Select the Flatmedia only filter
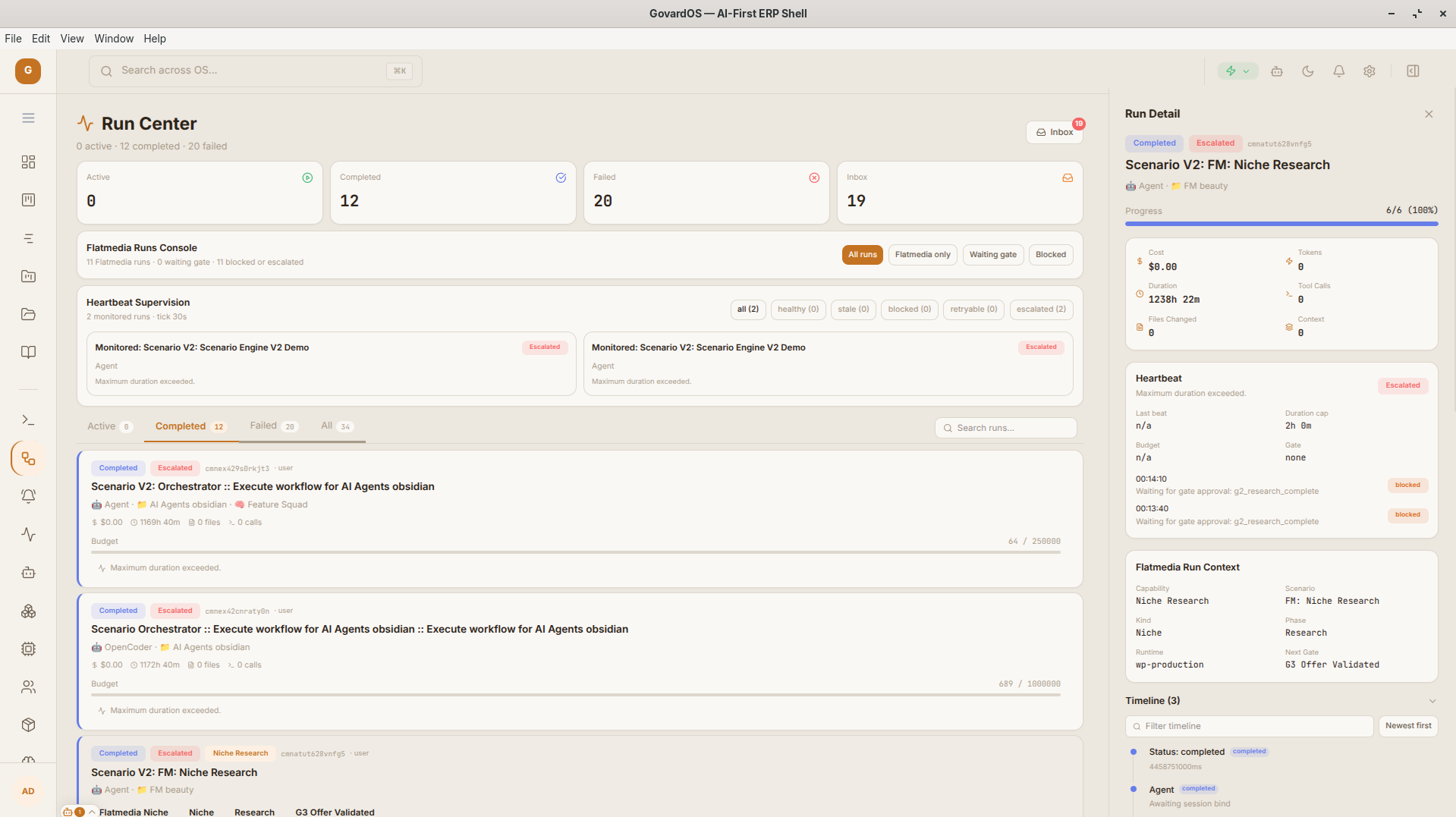 point(923,255)
